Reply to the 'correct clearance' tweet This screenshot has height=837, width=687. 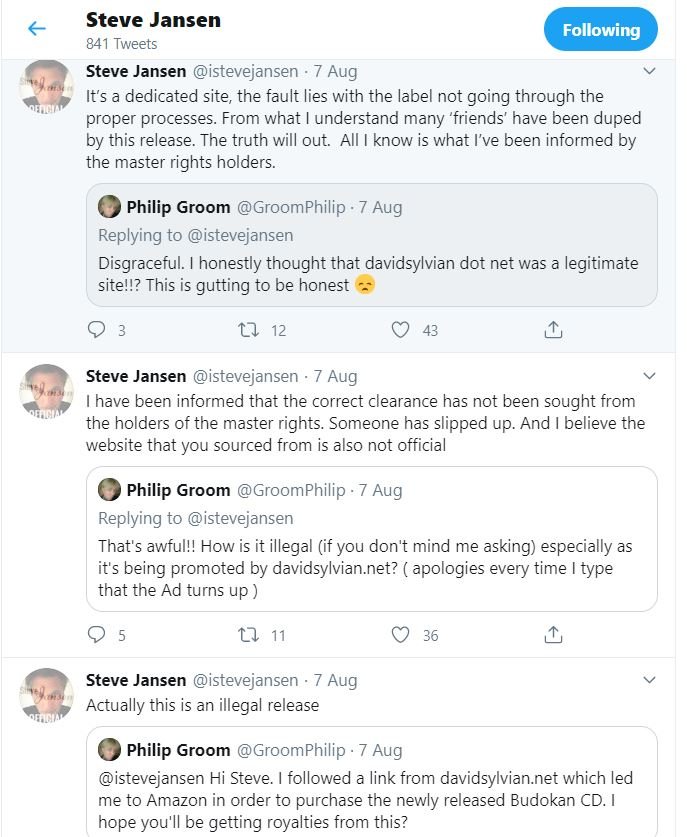97,634
